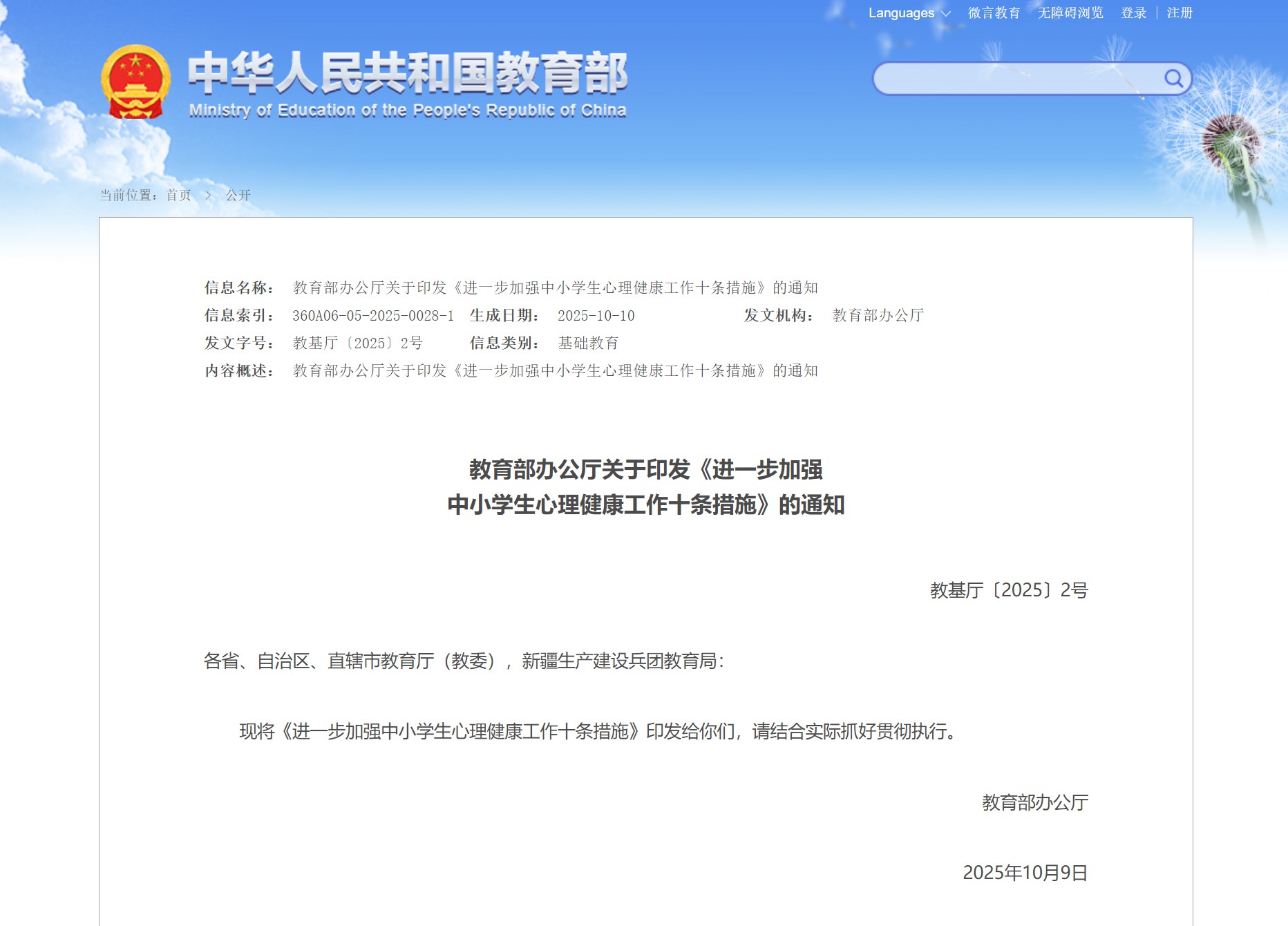The width and height of the screenshot is (1288, 926).
Task: Click the addressee line 各省、自治区、直辖市教育厅
Action: (464, 661)
